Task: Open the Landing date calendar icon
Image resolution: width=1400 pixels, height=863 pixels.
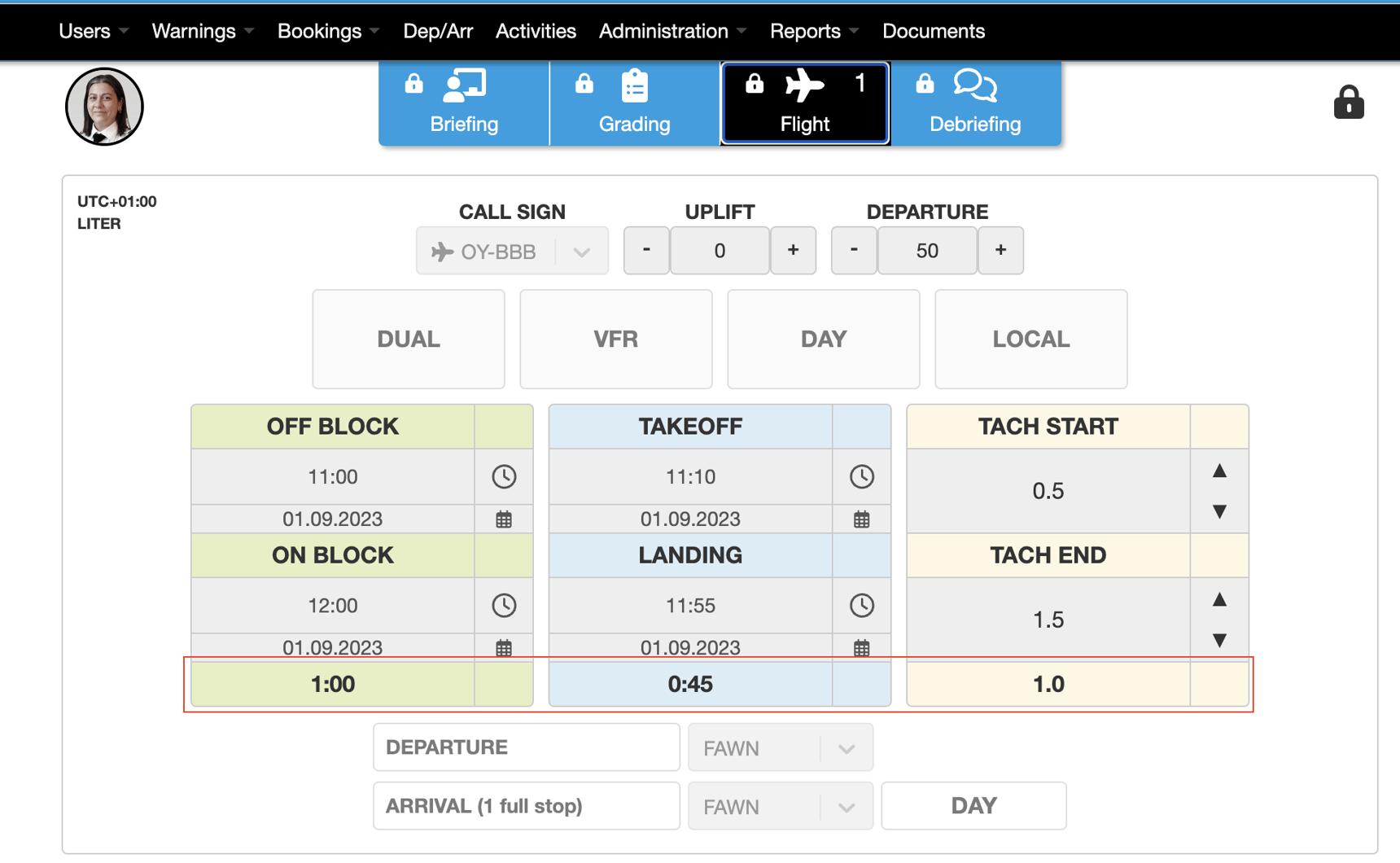Action: [861, 648]
